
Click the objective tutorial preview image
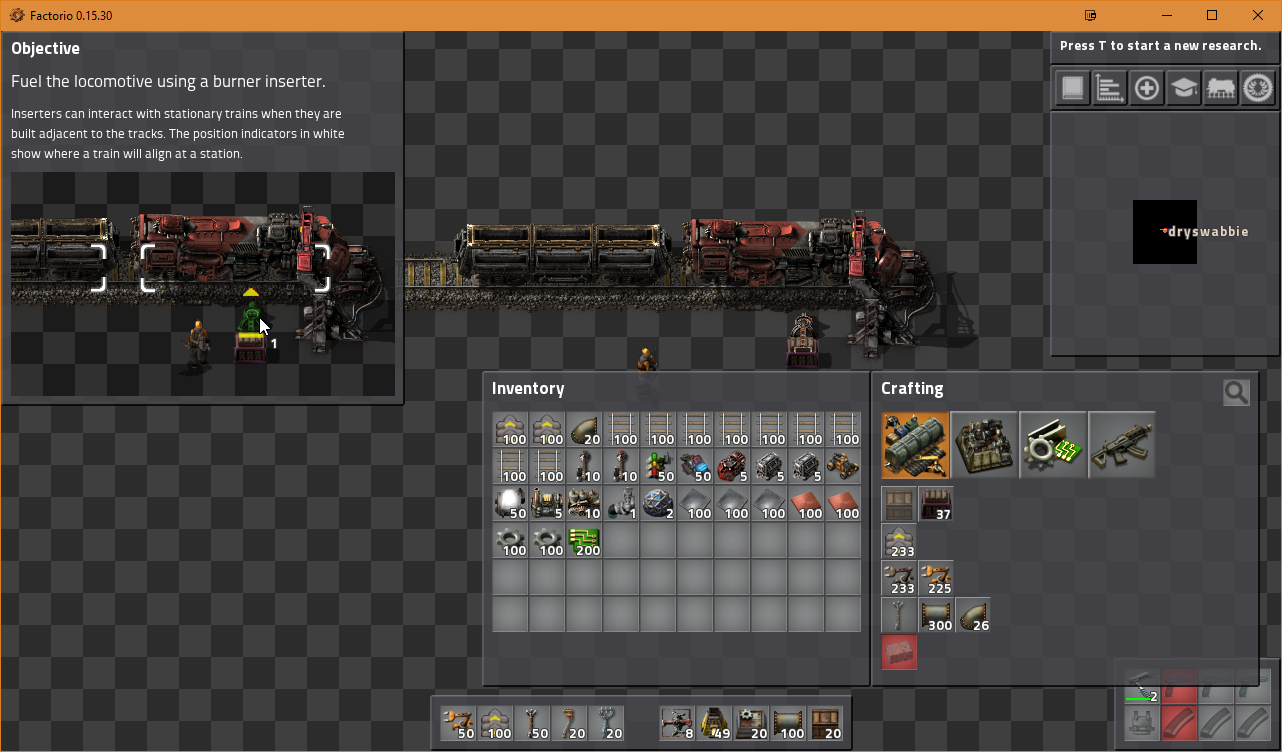pyautogui.click(x=203, y=284)
